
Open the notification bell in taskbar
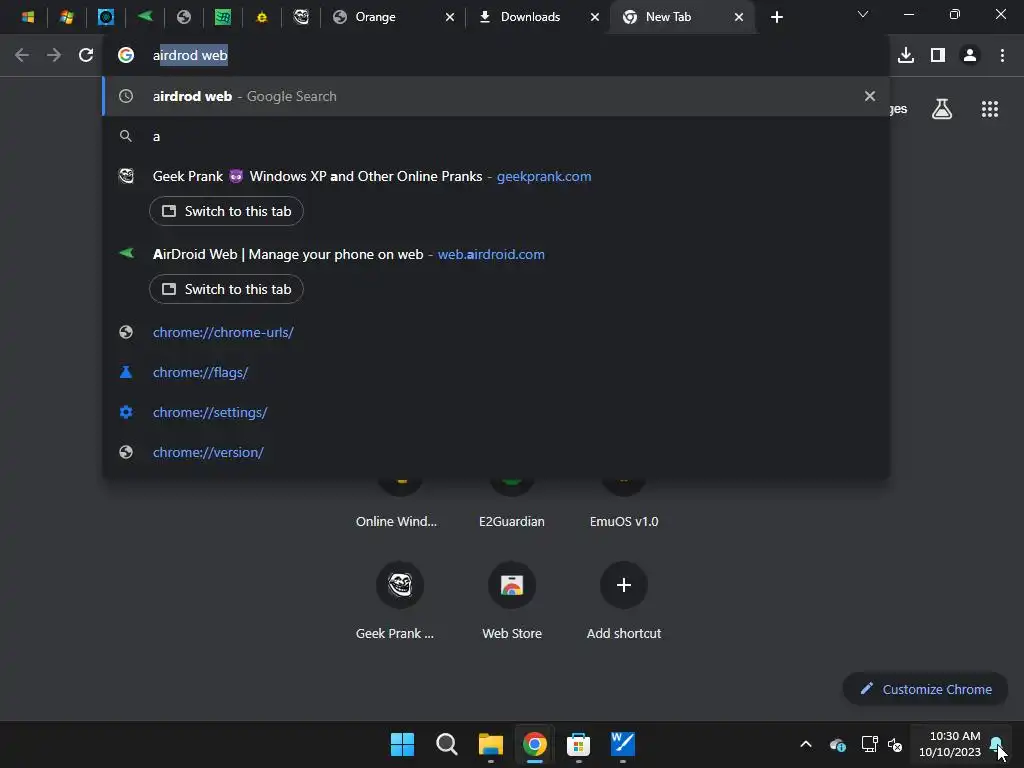pyautogui.click(x=996, y=744)
